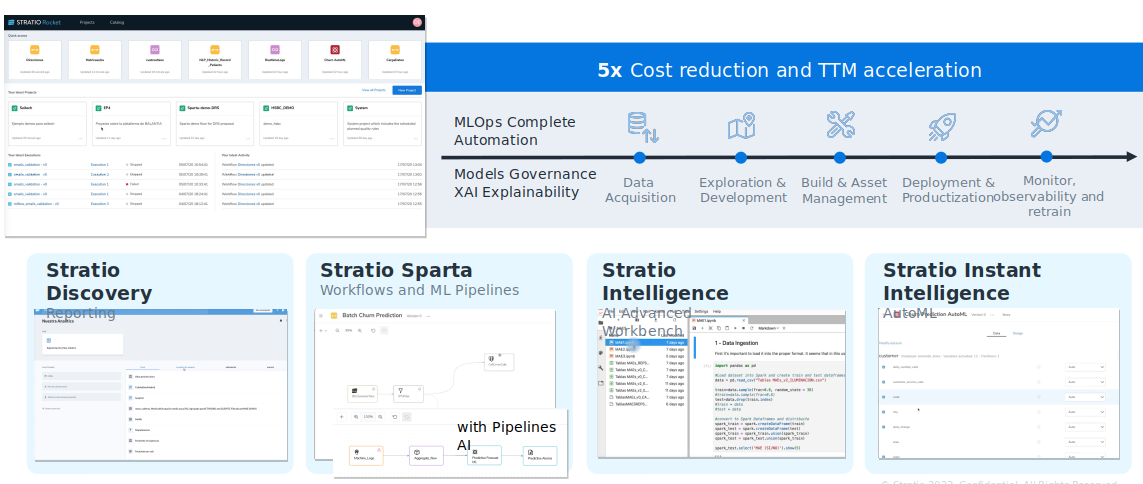Toggle the circle in code row
1143x484 pixels.
1039,397
